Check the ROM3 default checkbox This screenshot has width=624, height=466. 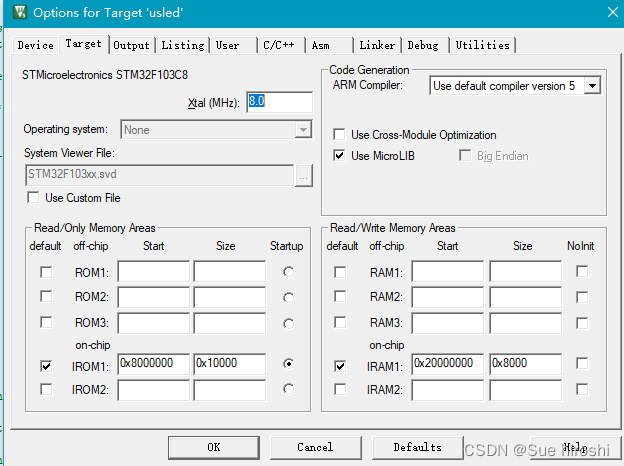46,322
